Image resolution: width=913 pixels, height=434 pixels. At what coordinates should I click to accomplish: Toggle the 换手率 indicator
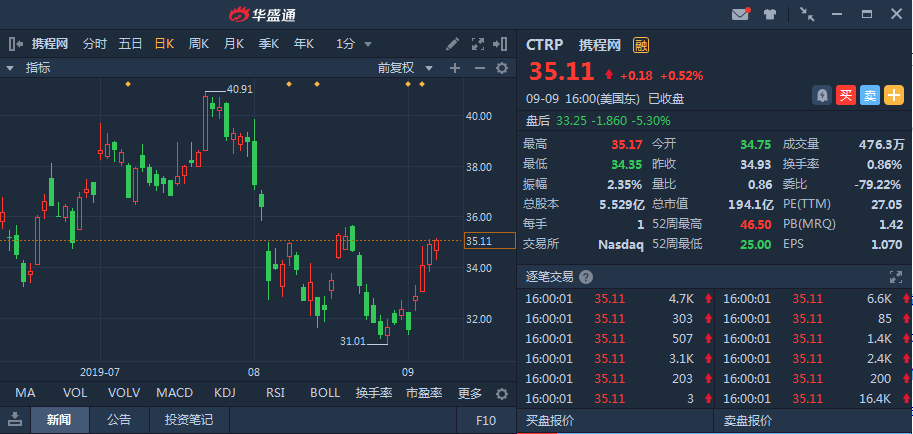pyautogui.click(x=374, y=393)
